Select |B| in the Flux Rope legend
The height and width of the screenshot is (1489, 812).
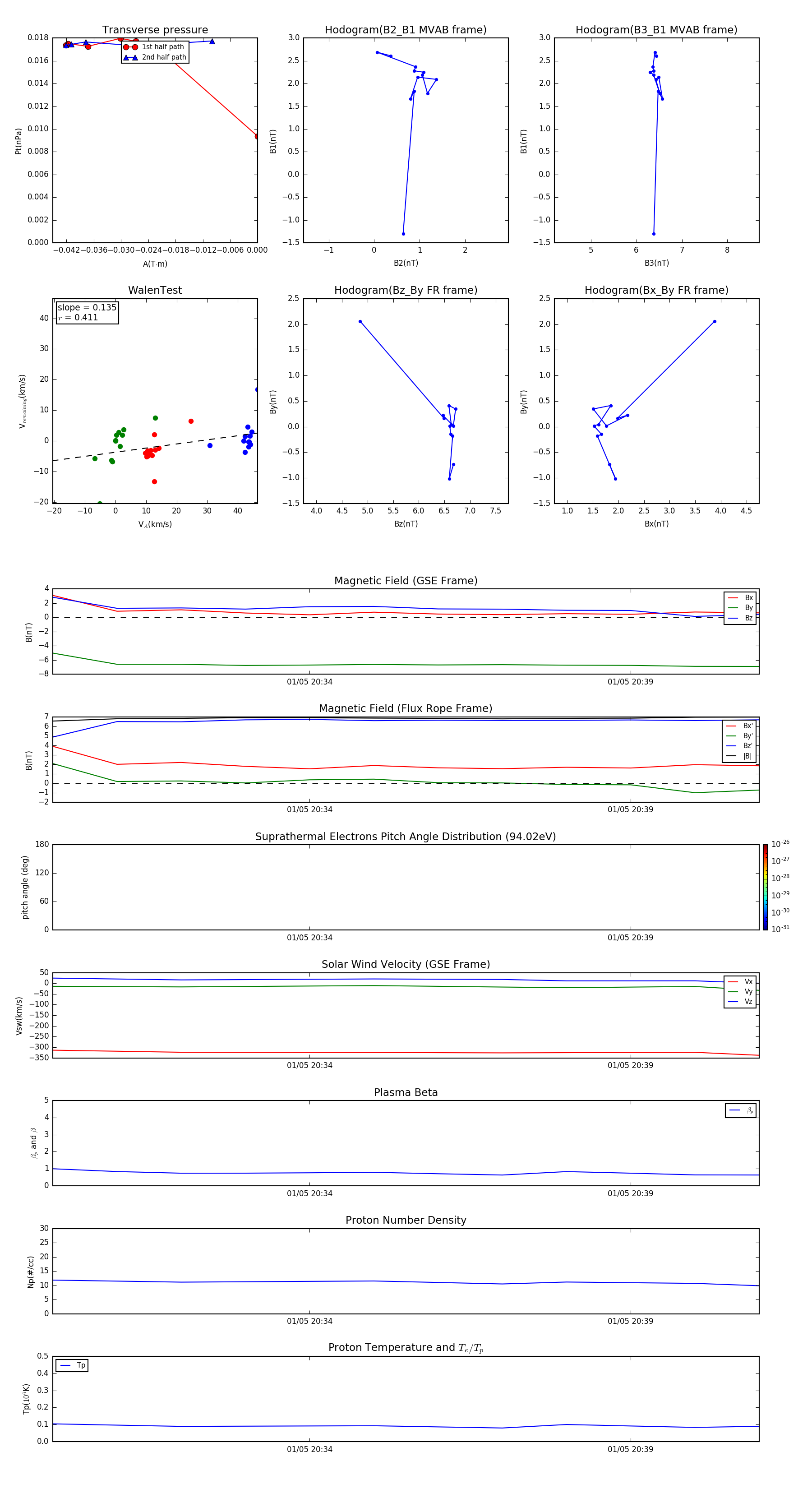(740, 756)
